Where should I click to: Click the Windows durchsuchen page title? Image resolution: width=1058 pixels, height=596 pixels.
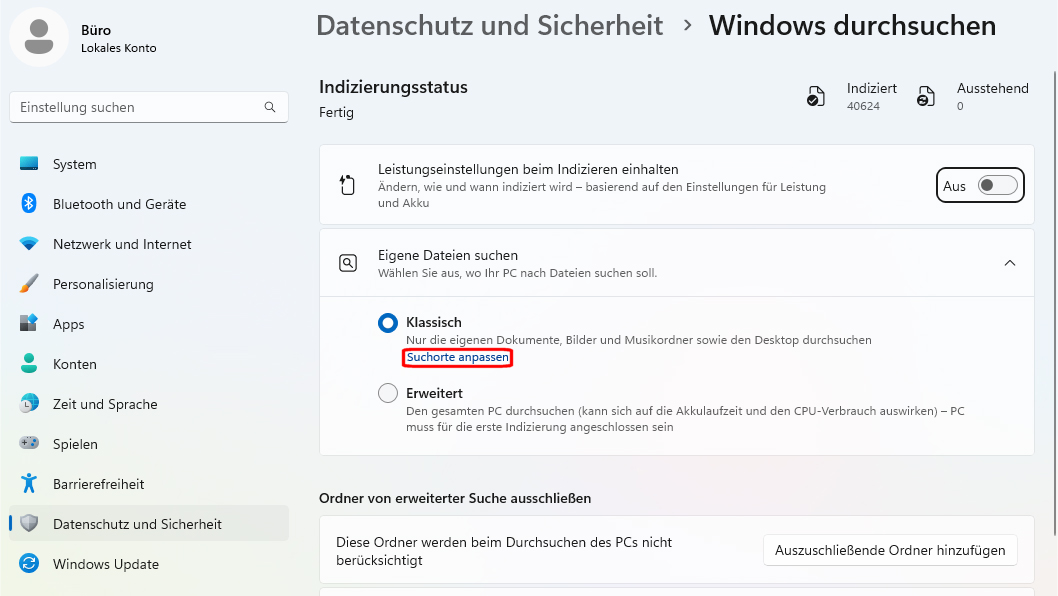point(852,26)
